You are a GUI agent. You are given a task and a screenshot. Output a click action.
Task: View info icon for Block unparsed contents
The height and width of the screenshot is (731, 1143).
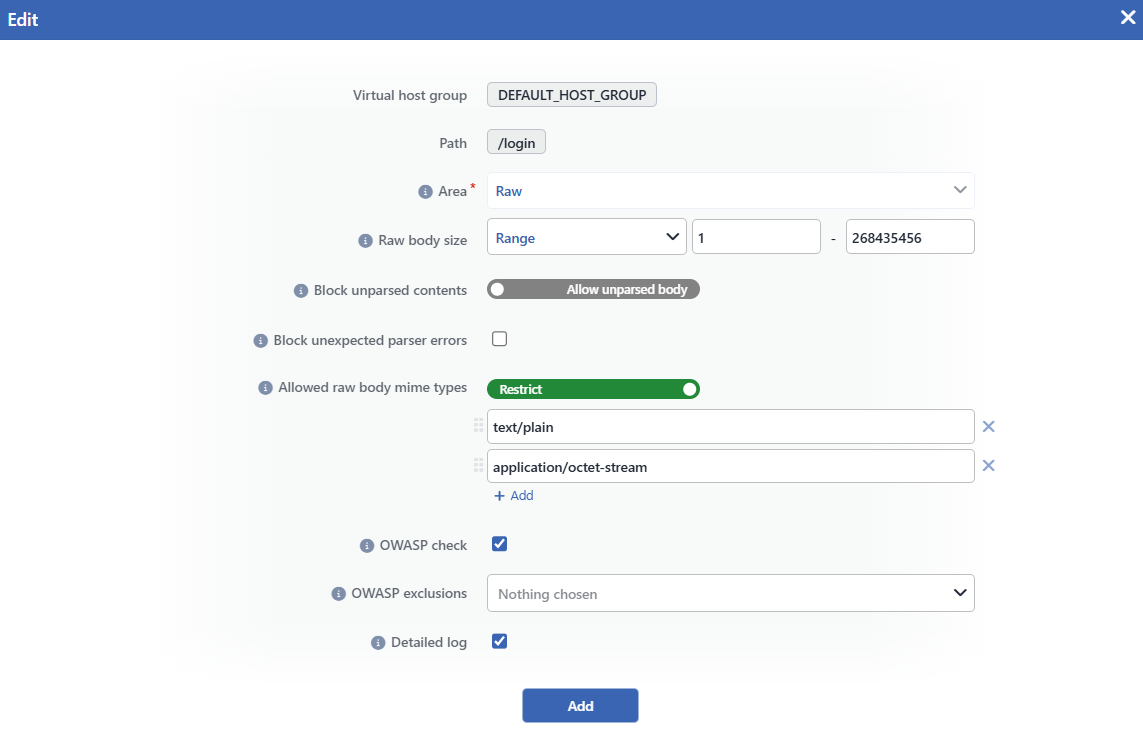300,291
